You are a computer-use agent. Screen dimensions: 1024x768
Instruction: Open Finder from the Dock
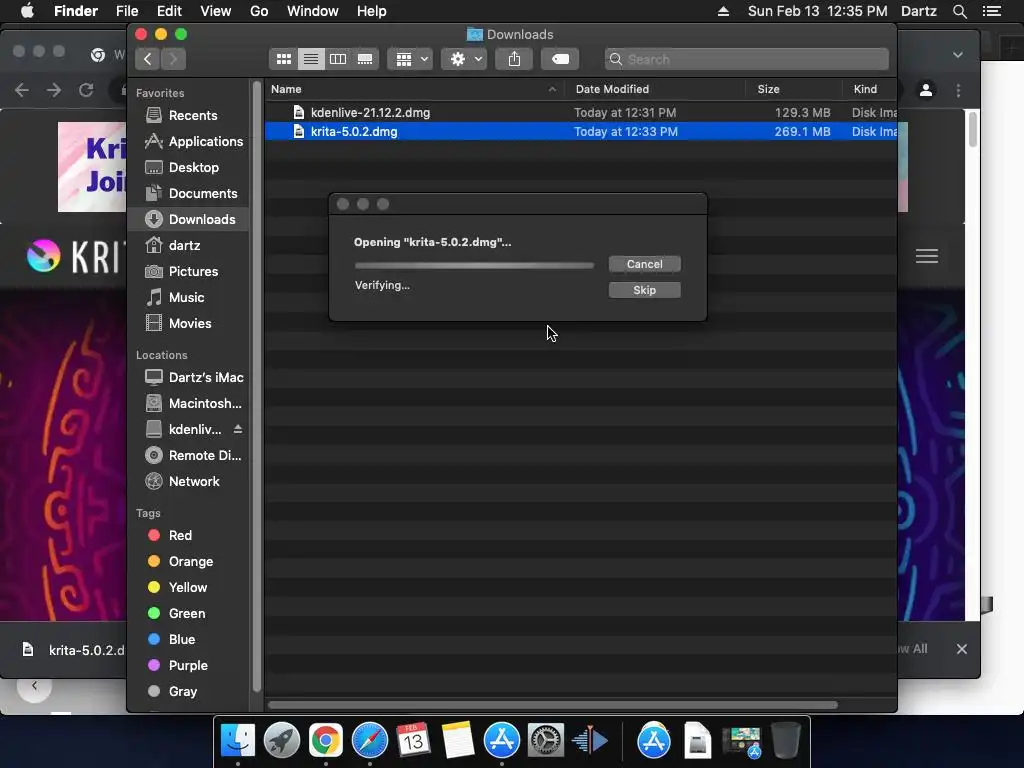click(x=238, y=741)
